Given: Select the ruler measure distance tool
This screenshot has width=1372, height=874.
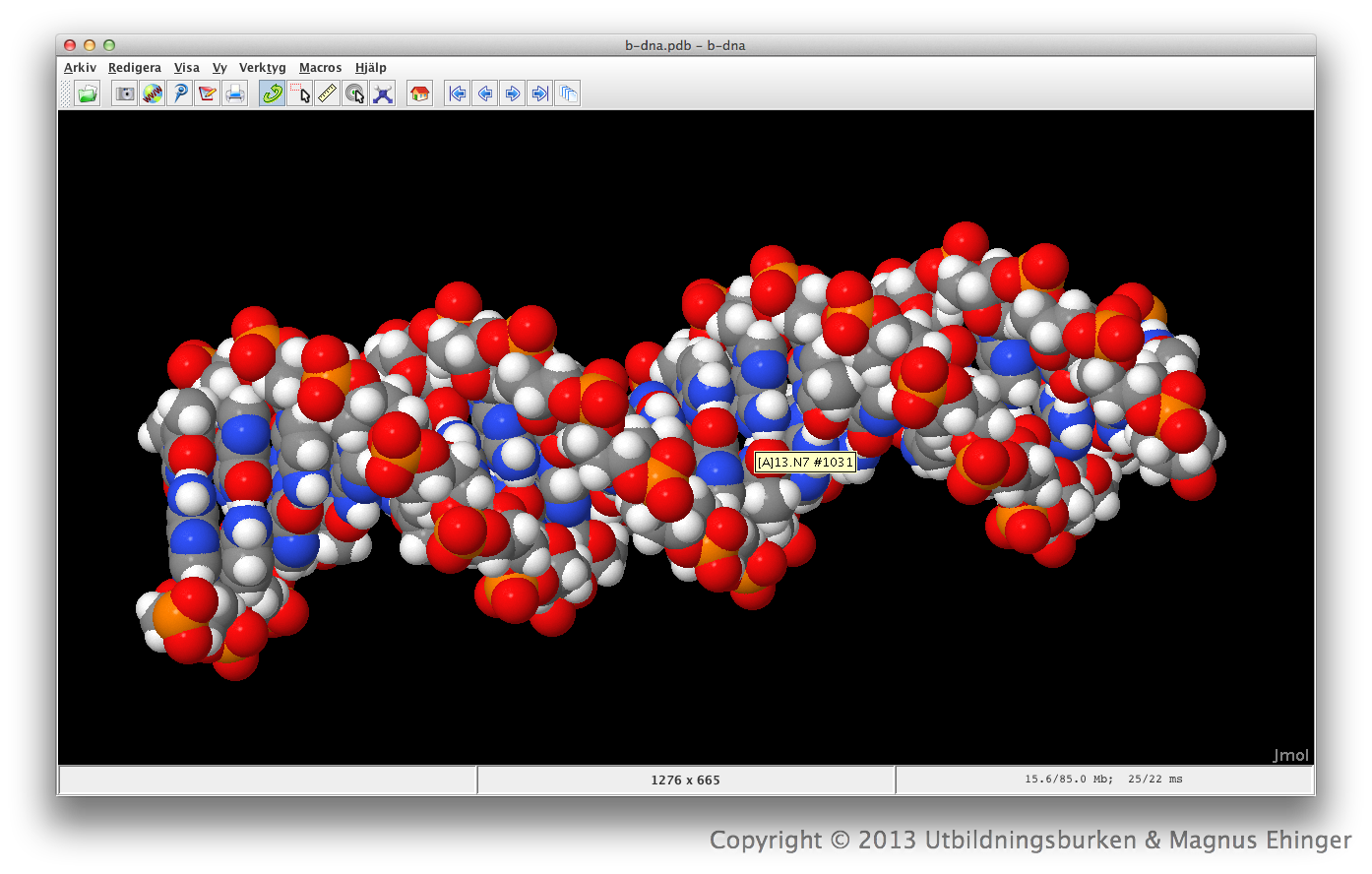Looking at the screenshot, I should point(328,94).
